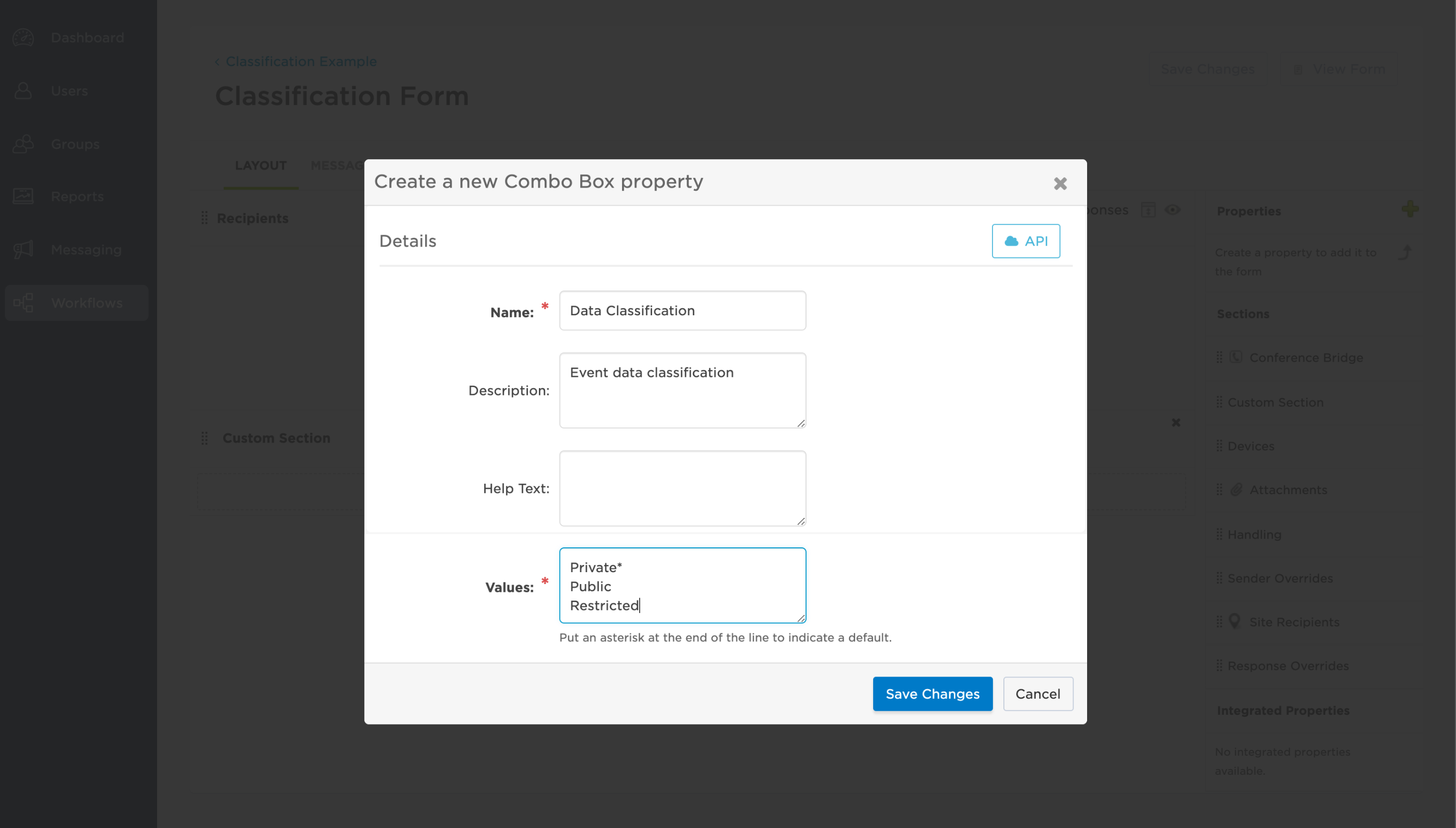Click the page-level Save Changes button

tap(1207, 69)
